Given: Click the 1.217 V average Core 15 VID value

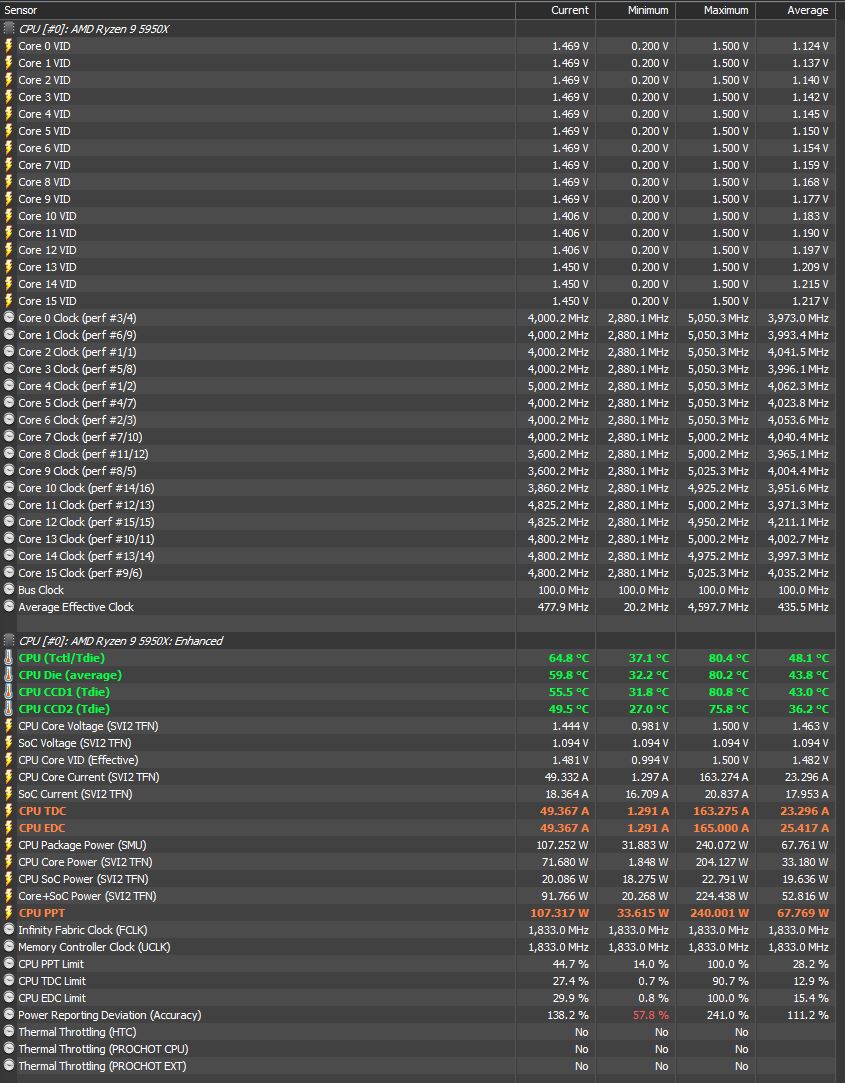Looking at the screenshot, I should coord(810,300).
